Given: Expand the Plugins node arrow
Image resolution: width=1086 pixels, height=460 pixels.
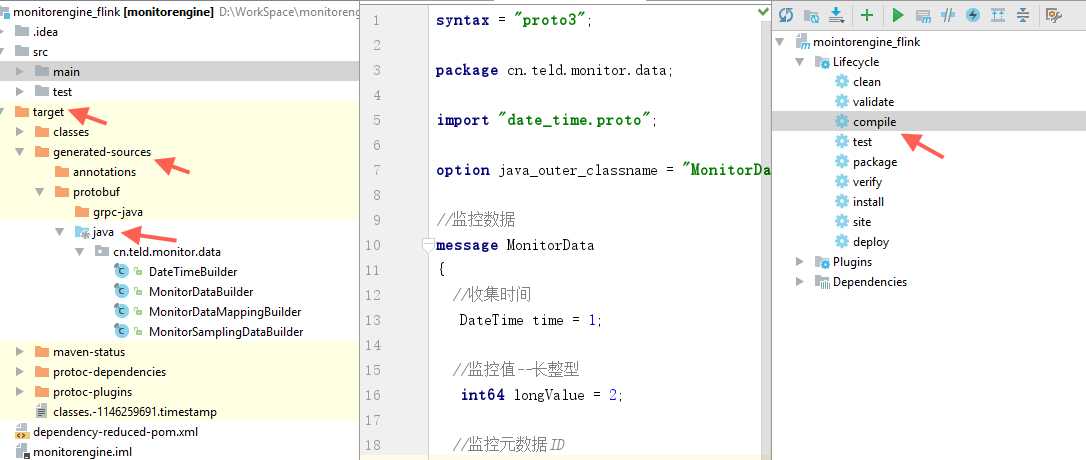Looking at the screenshot, I should [800, 262].
